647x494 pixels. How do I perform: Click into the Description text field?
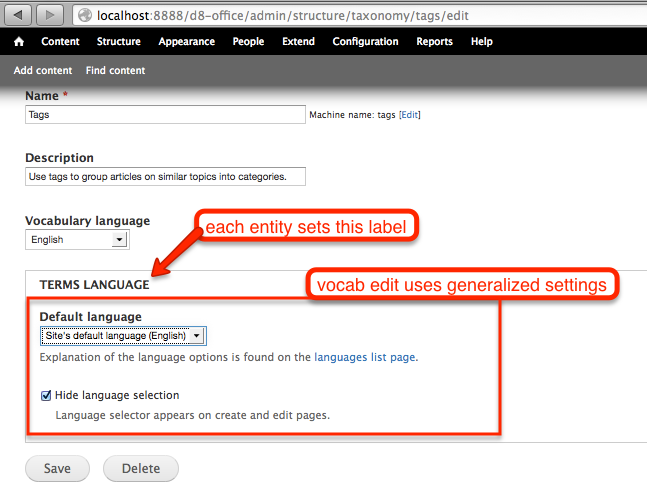[x=165, y=177]
